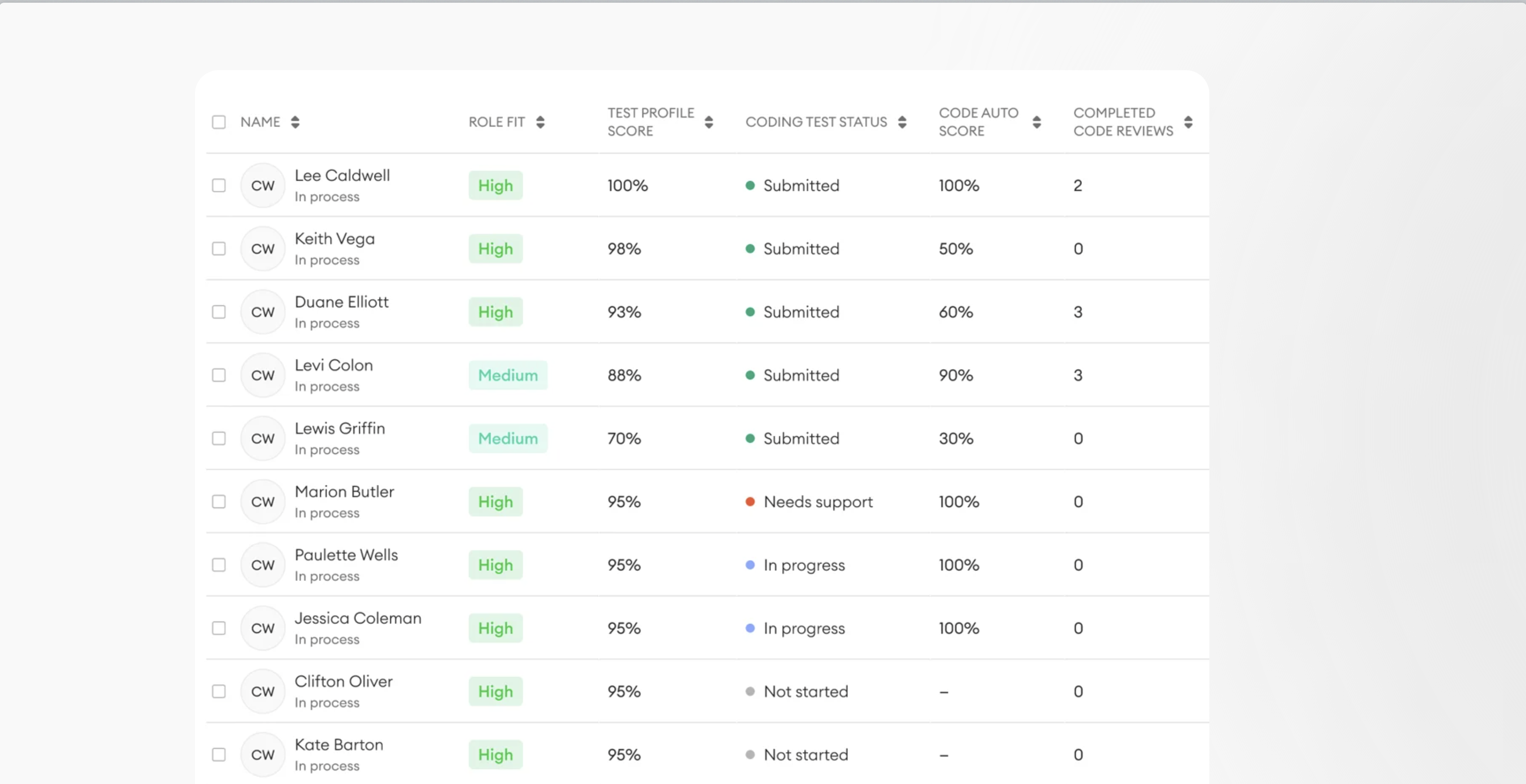
Task: Click Duane Elliott's 60% code auto score
Action: (955, 312)
